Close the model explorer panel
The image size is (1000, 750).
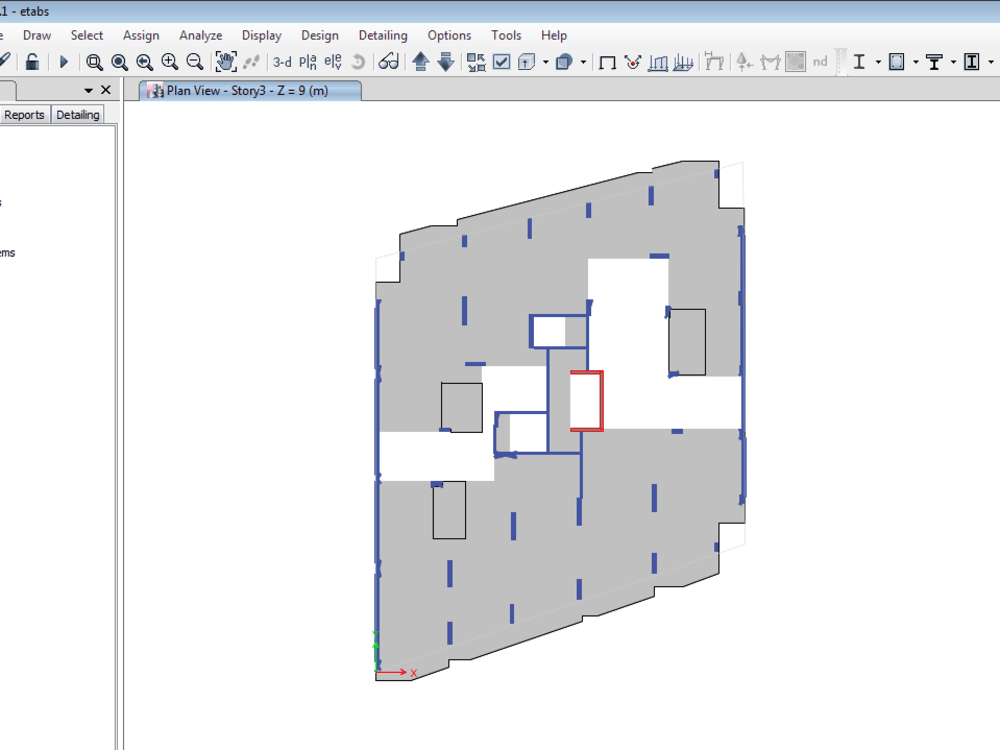(106, 90)
